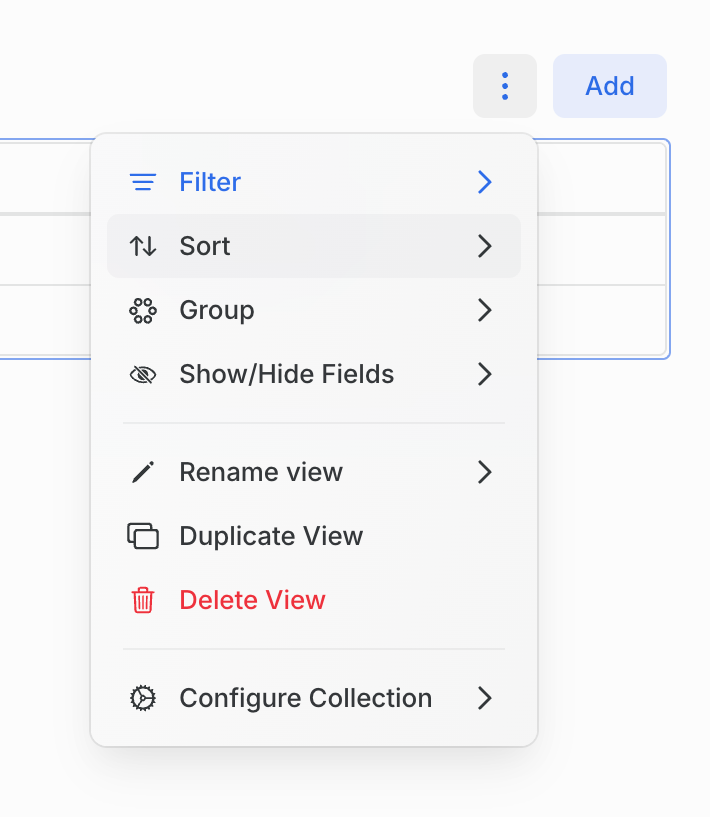Select the Duplicate View menu entry

(314, 536)
